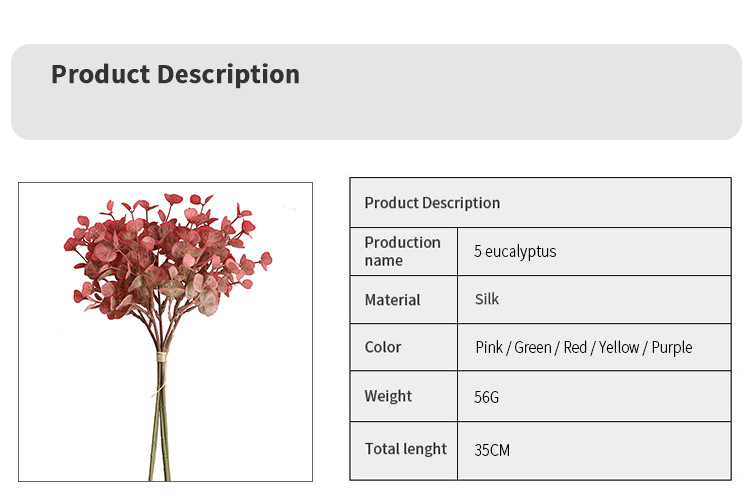This screenshot has height=500, width=750.
Task: Click the large Product Description banner heading
Action: [x=175, y=75]
